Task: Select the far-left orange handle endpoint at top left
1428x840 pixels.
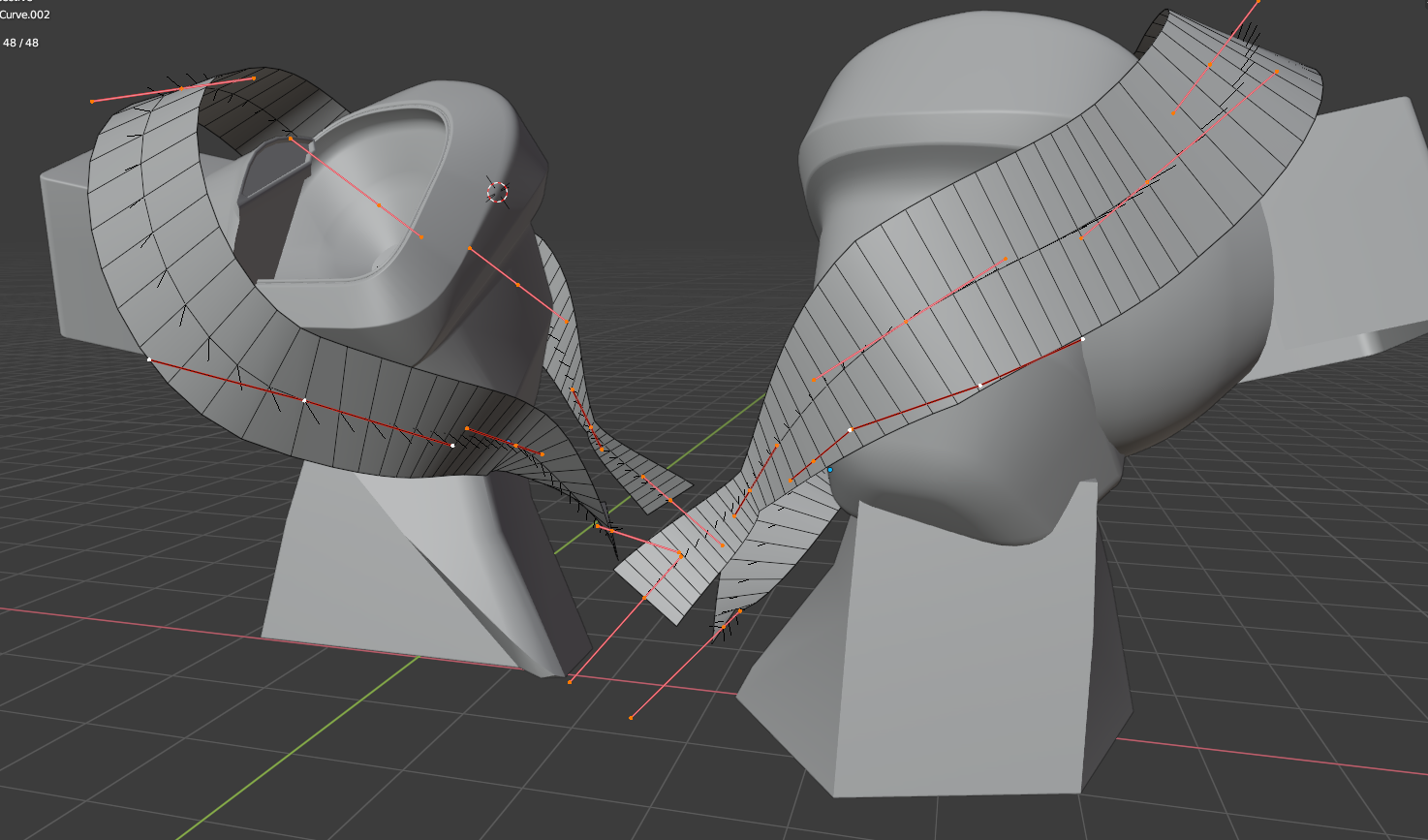Action: [x=92, y=101]
